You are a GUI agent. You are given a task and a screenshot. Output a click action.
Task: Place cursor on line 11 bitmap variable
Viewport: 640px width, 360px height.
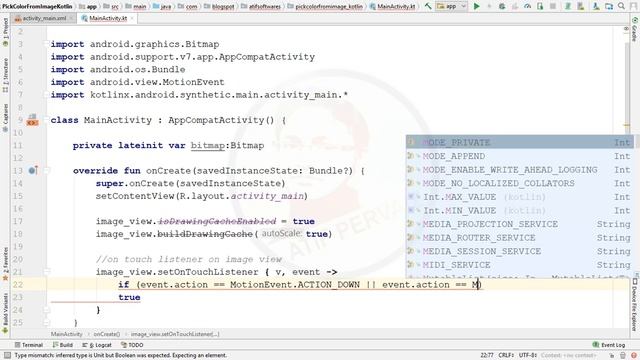[207, 145]
